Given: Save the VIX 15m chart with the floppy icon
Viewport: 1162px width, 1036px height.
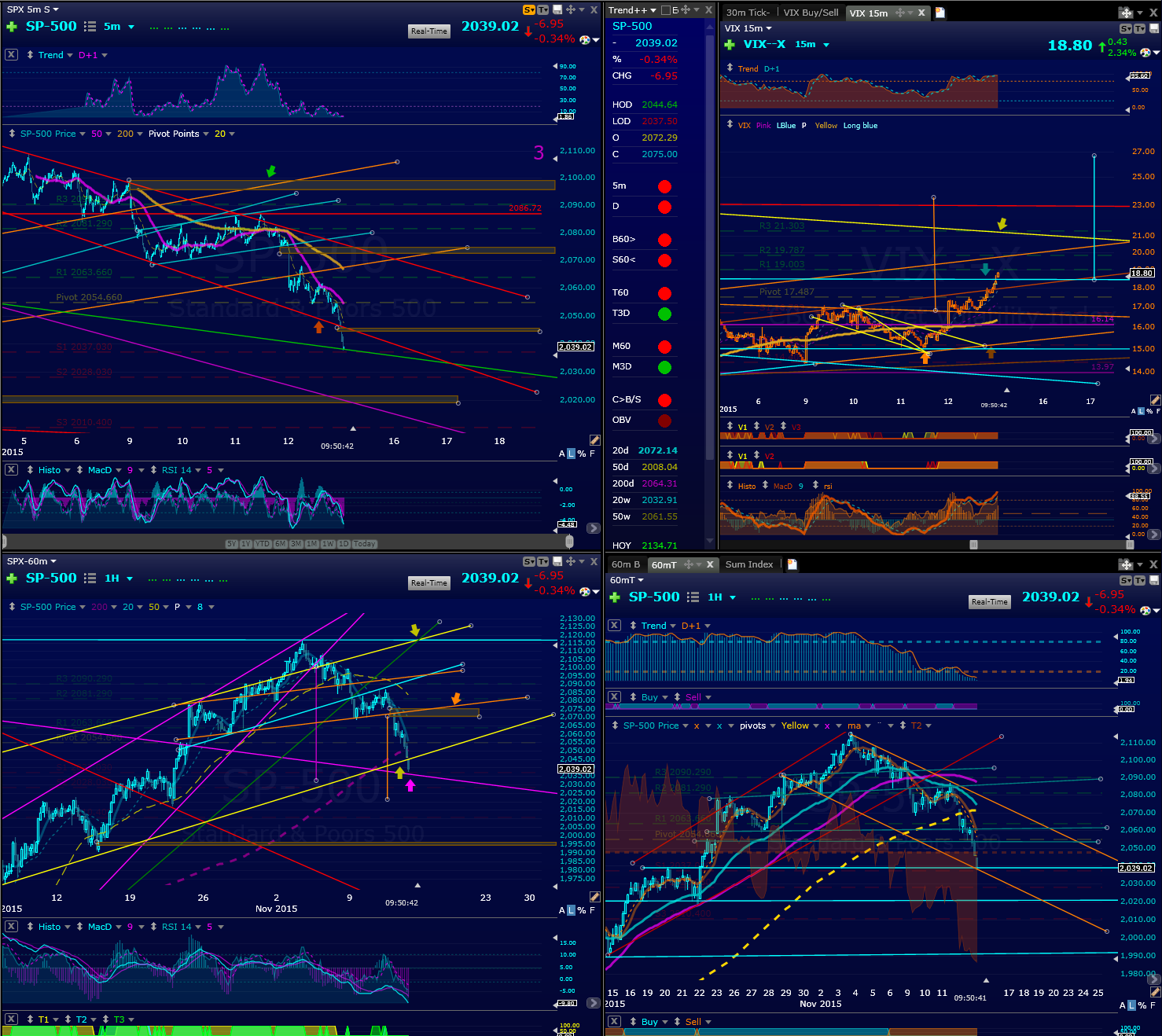Looking at the screenshot, I should click(x=1154, y=29).
